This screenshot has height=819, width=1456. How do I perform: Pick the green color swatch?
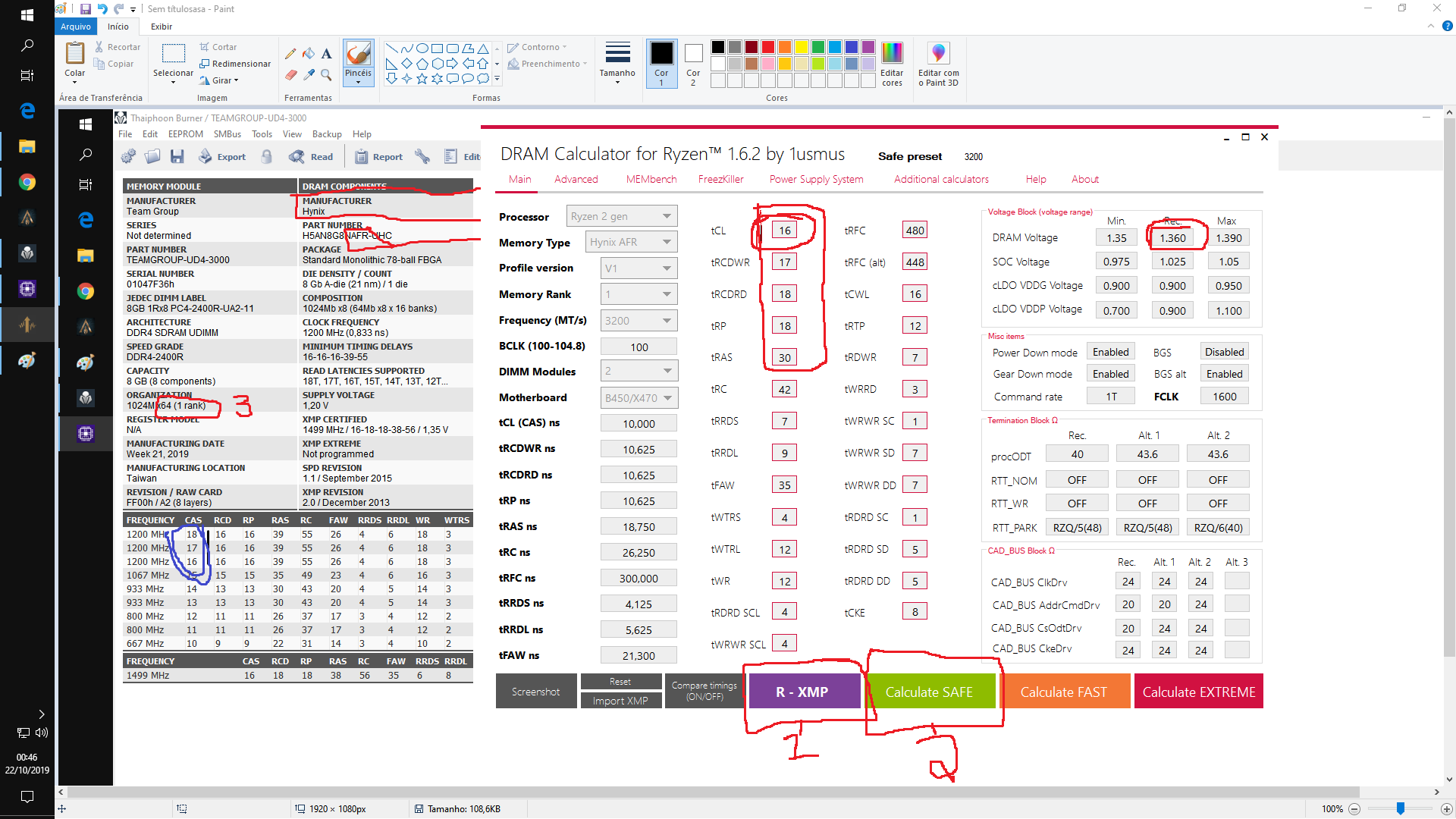pyautogui.click(x=817, y=47)
